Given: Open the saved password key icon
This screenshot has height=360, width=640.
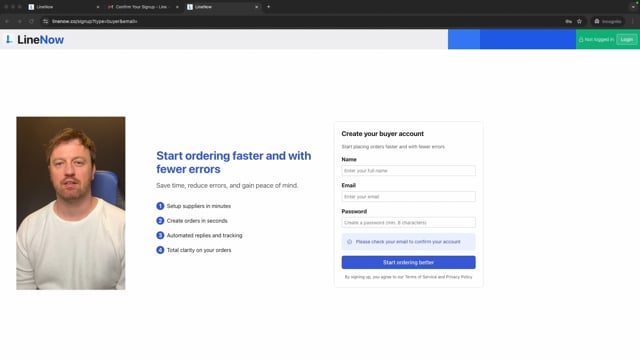Looking at the screenshot, I should click(x=568, y=21).
